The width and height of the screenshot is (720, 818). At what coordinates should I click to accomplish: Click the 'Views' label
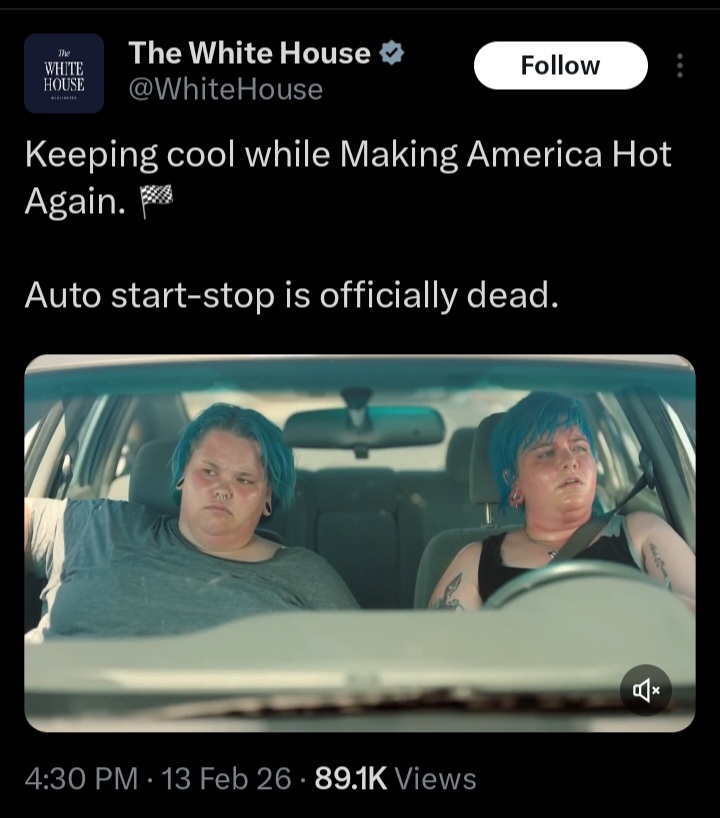[436, 778]
